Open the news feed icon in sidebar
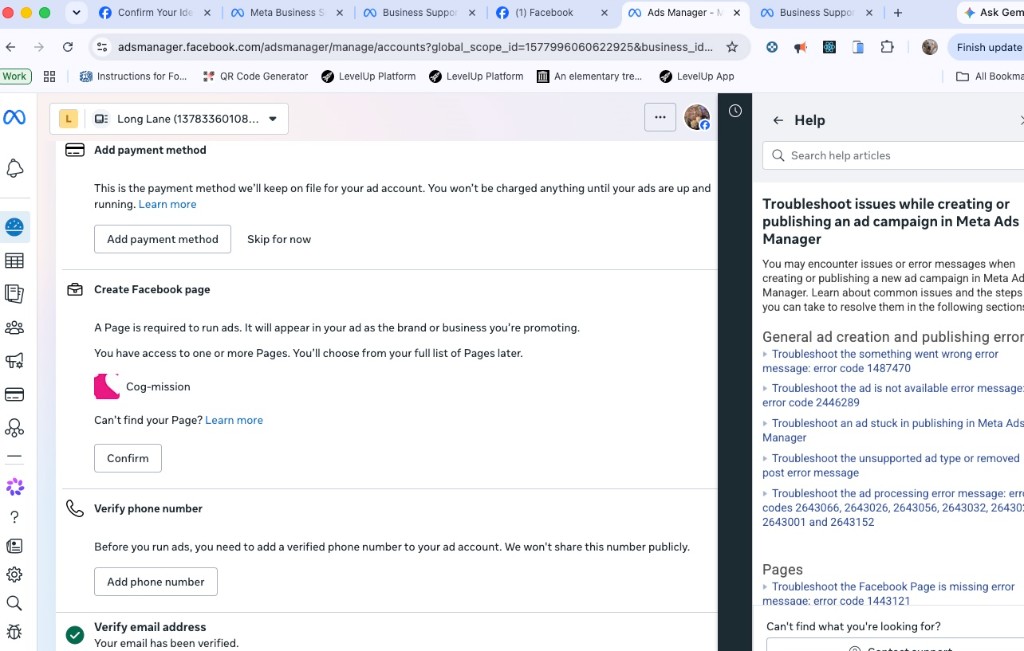The height and width of the screenshot is (651, 1024). 14,546
